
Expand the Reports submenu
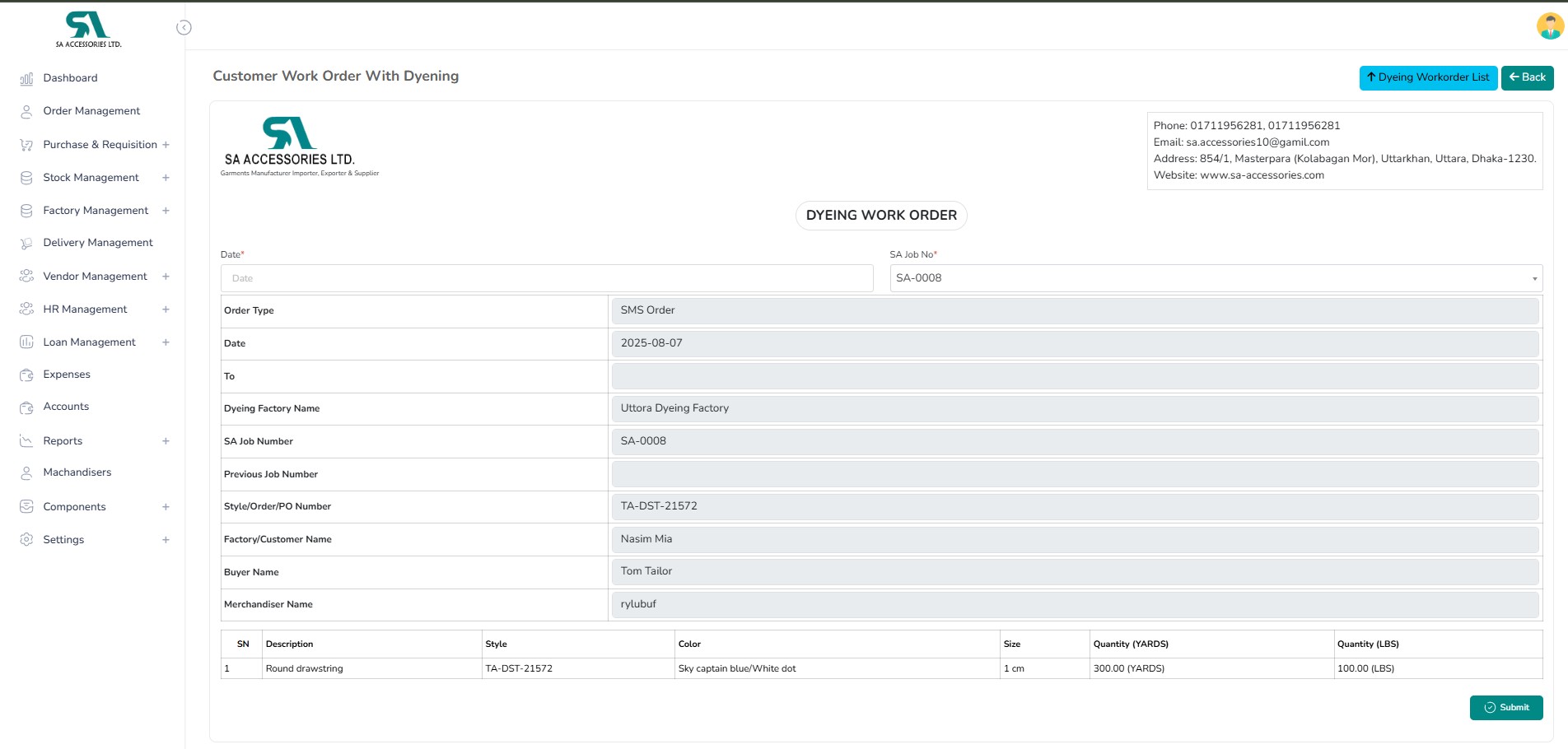tap(166, 441)
